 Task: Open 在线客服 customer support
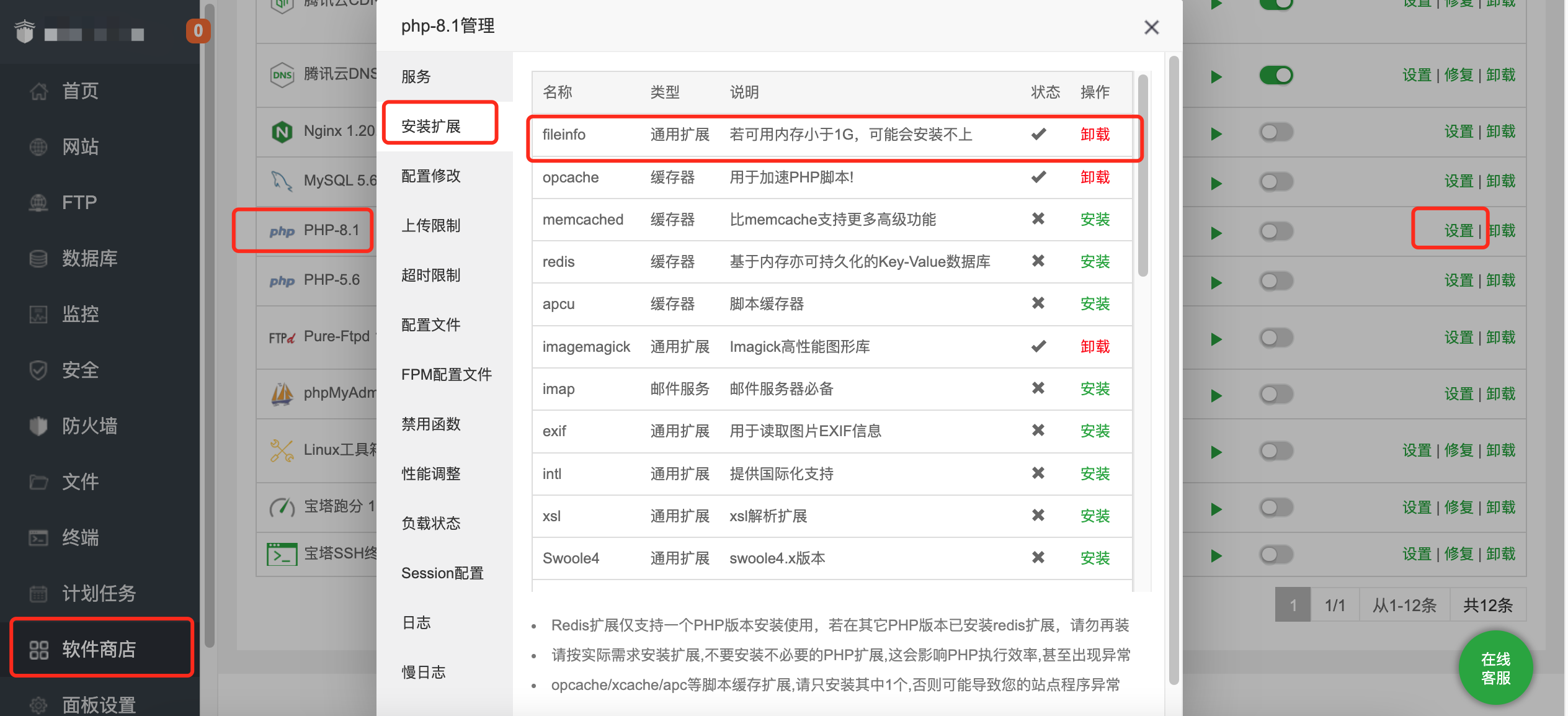point(1496,668)
